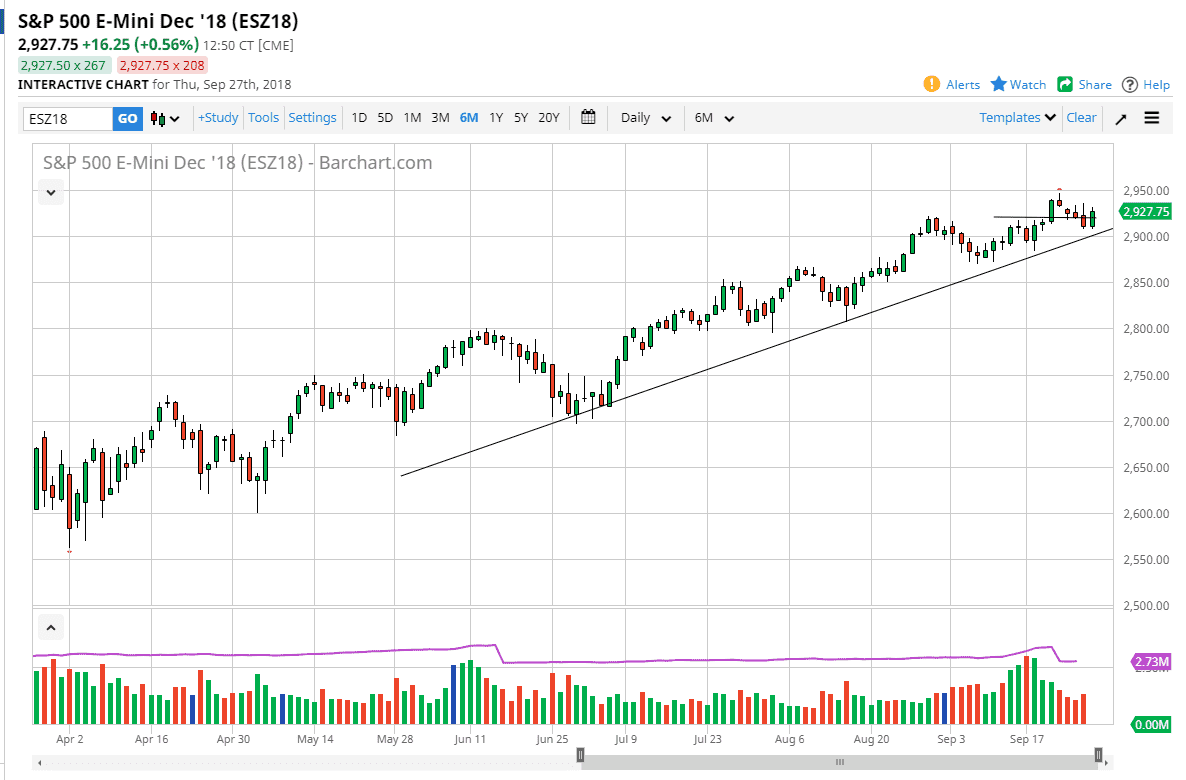This screenshot has height=780, width=1186.
Task: Add a study with +Study link
Action: pos(217,117)
